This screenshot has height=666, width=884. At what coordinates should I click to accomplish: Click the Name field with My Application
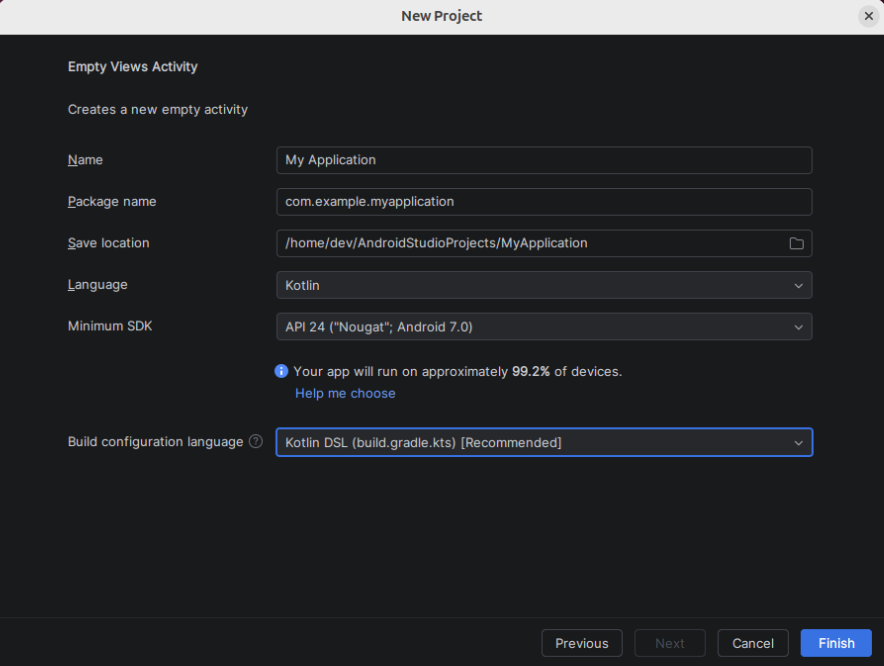click(544, 160)
